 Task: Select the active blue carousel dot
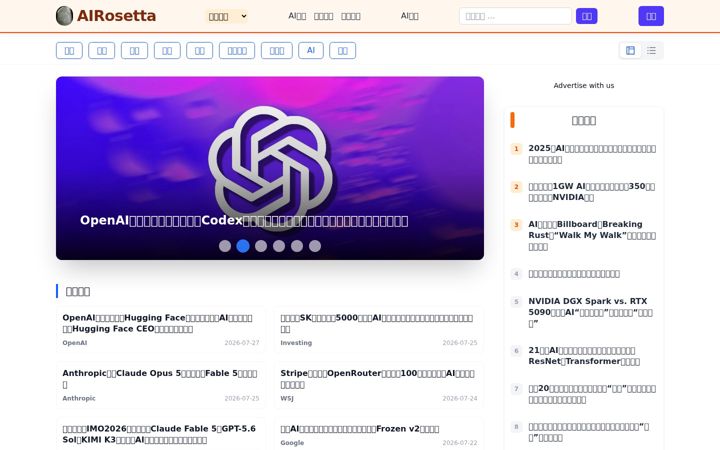[243, 246]
